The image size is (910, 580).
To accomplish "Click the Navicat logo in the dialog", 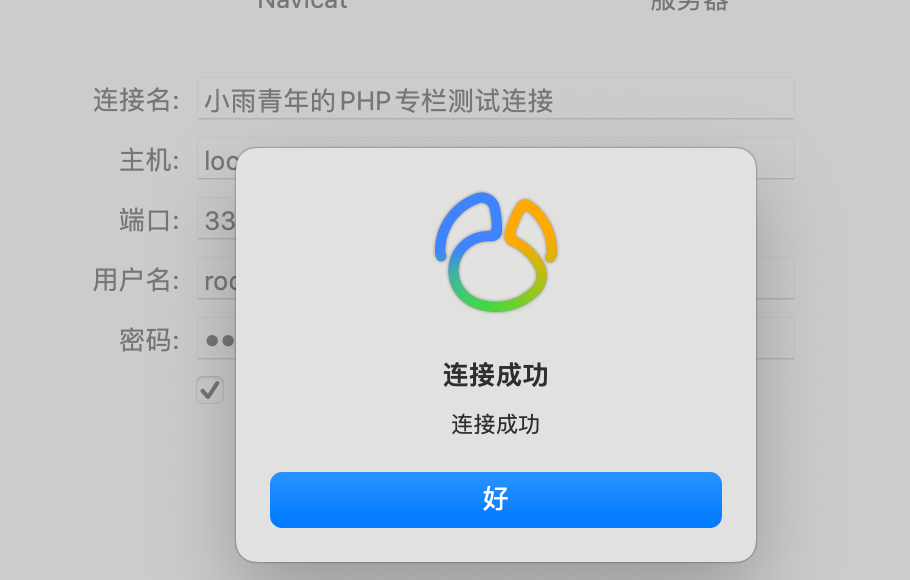I will click(x=496, y=252).
